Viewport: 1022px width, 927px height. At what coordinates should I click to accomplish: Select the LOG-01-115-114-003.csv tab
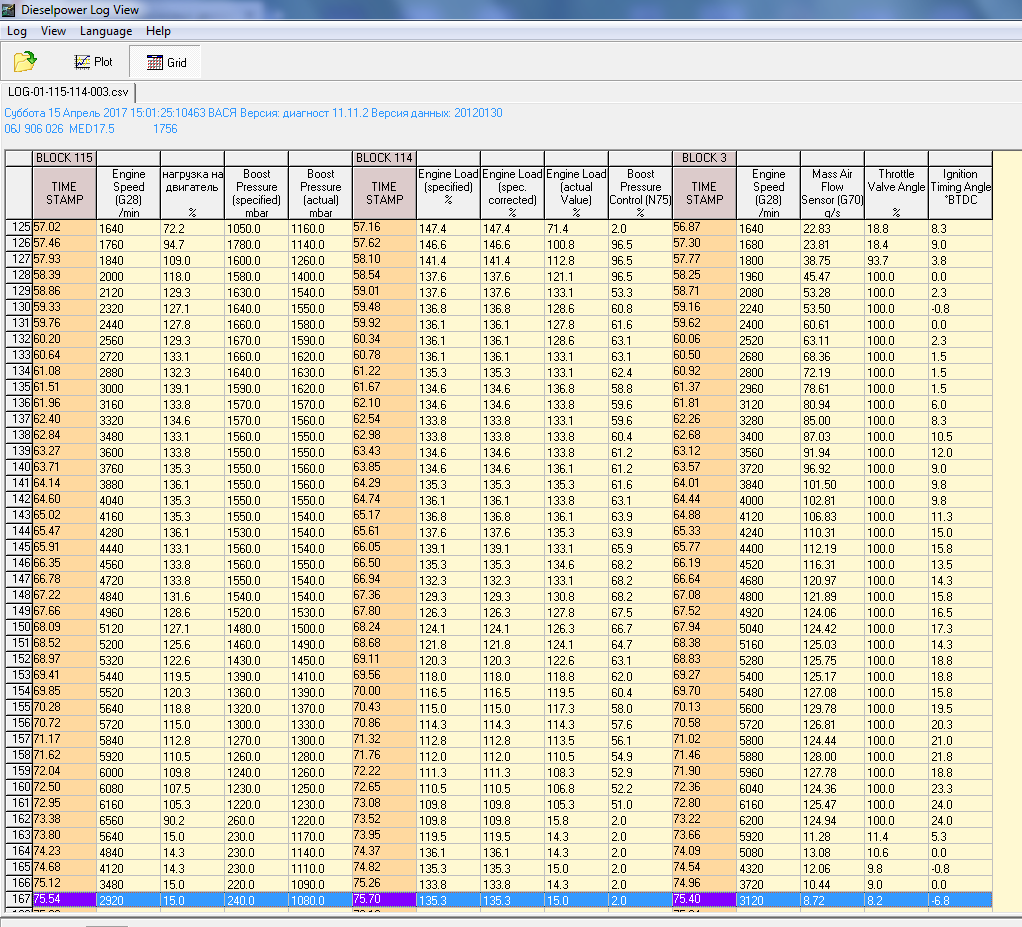(x=68, y=92)
